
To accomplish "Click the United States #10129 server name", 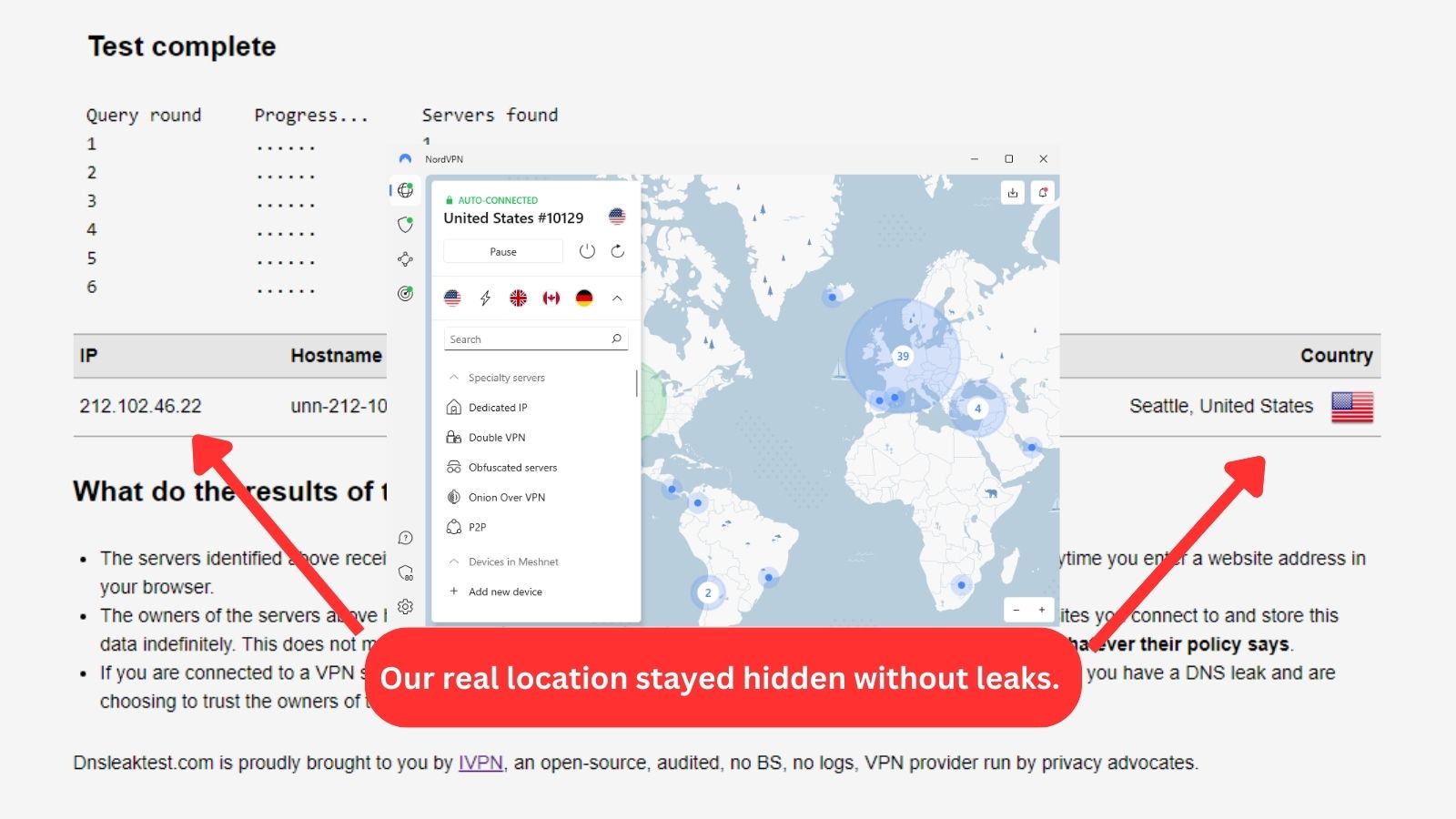I will click(x=513, y=218).
